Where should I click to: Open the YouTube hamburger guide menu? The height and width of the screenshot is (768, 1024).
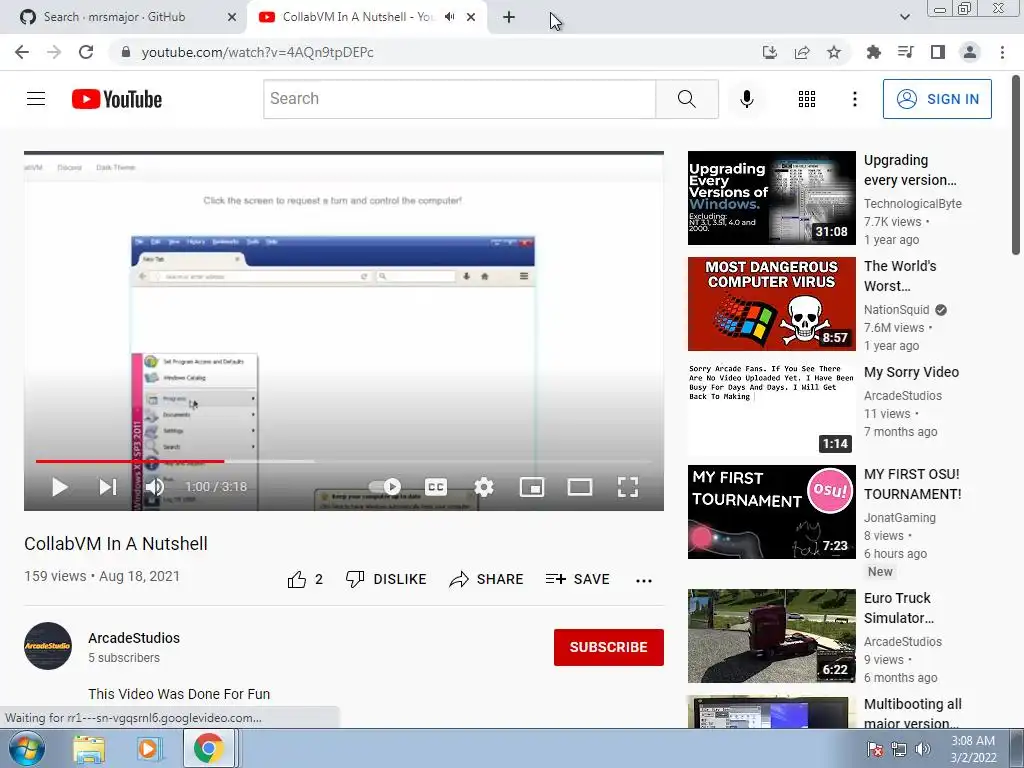pos(36,99)
